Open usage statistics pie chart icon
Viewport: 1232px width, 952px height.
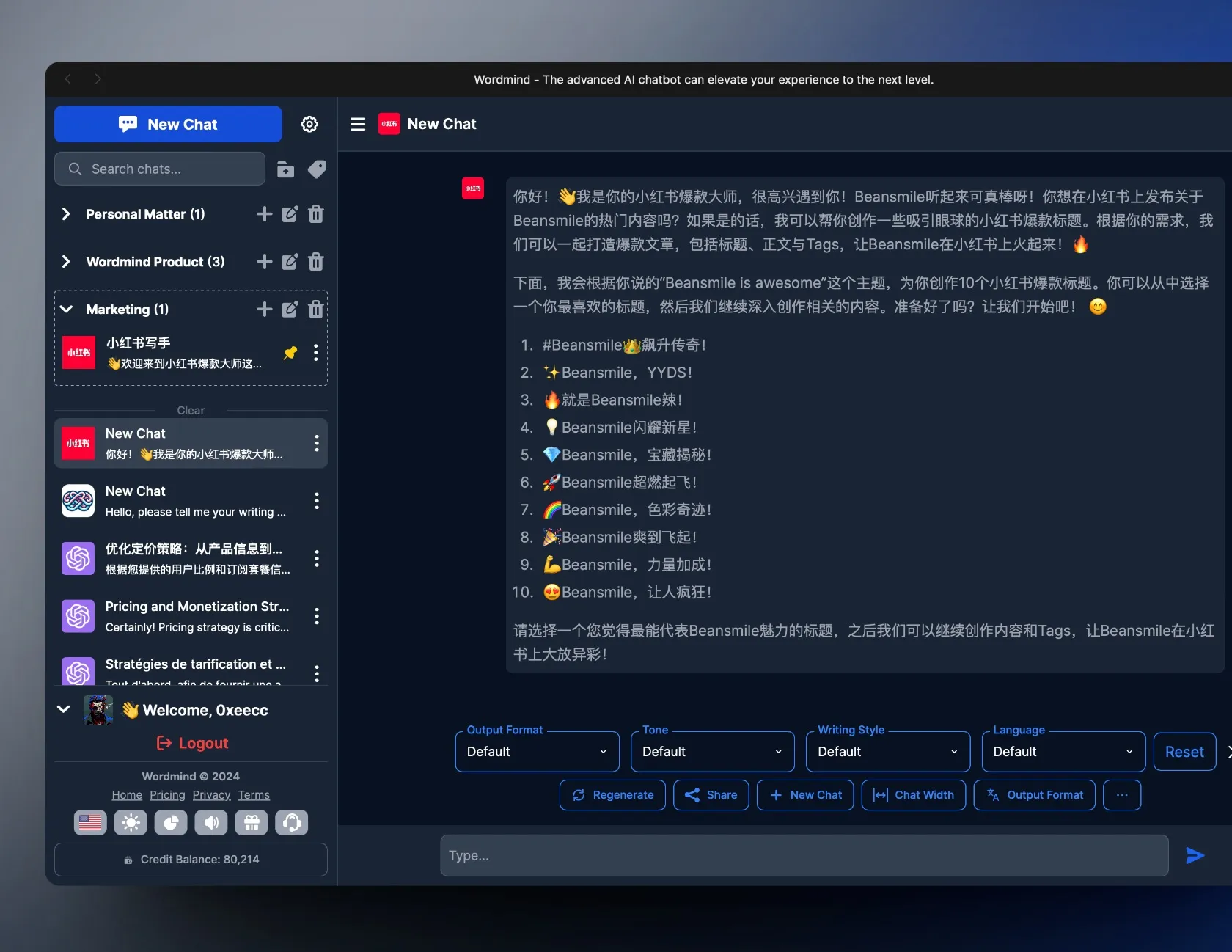coord(171,822)
